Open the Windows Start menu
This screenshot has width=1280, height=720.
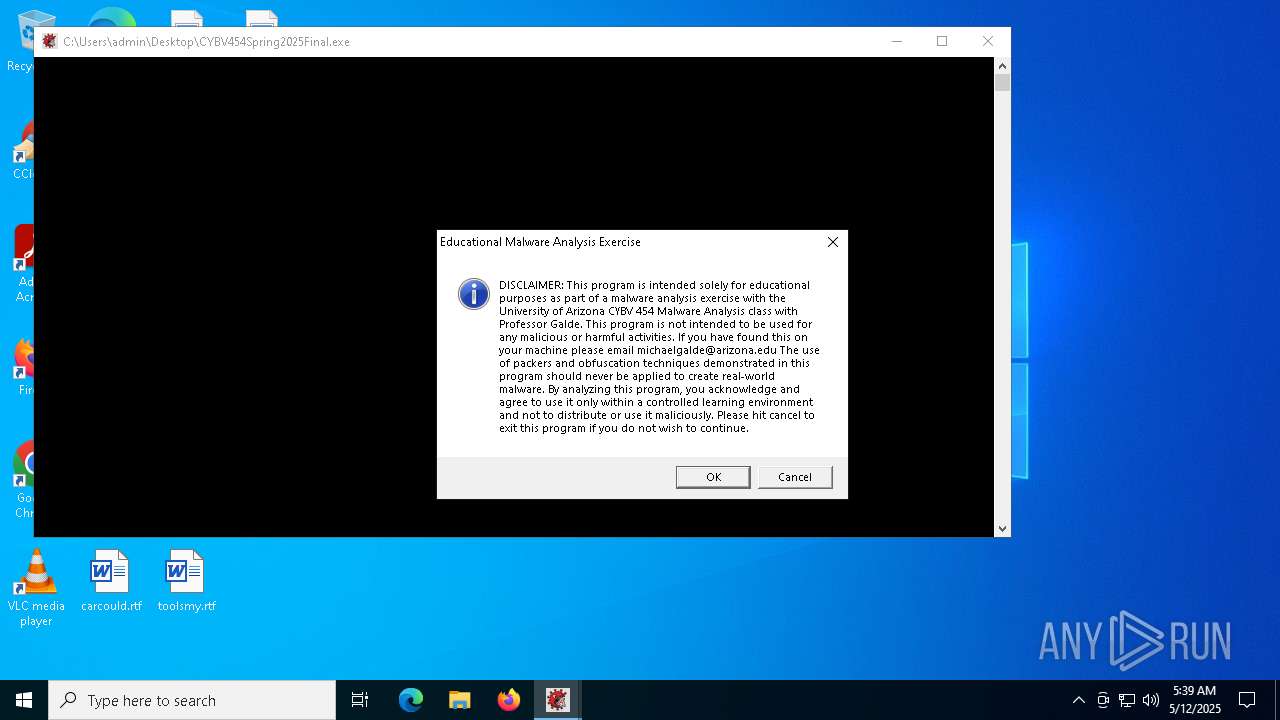pos(24,700)
